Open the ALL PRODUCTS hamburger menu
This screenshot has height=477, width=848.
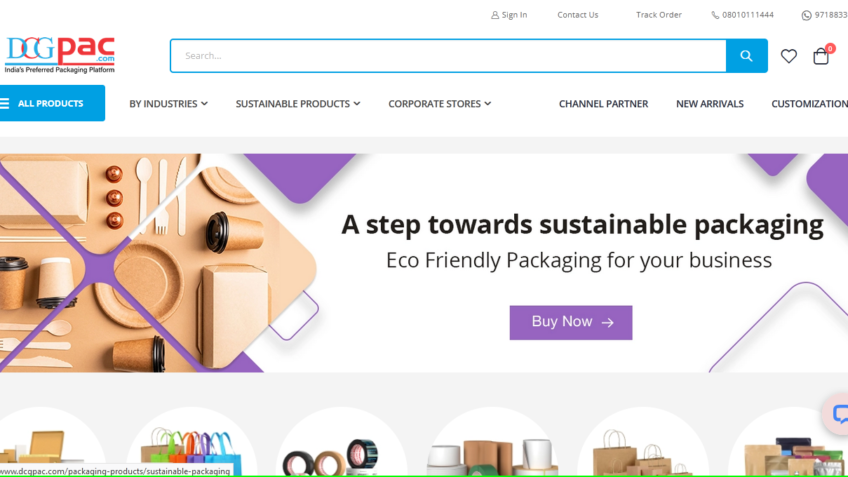click(52, 103)
